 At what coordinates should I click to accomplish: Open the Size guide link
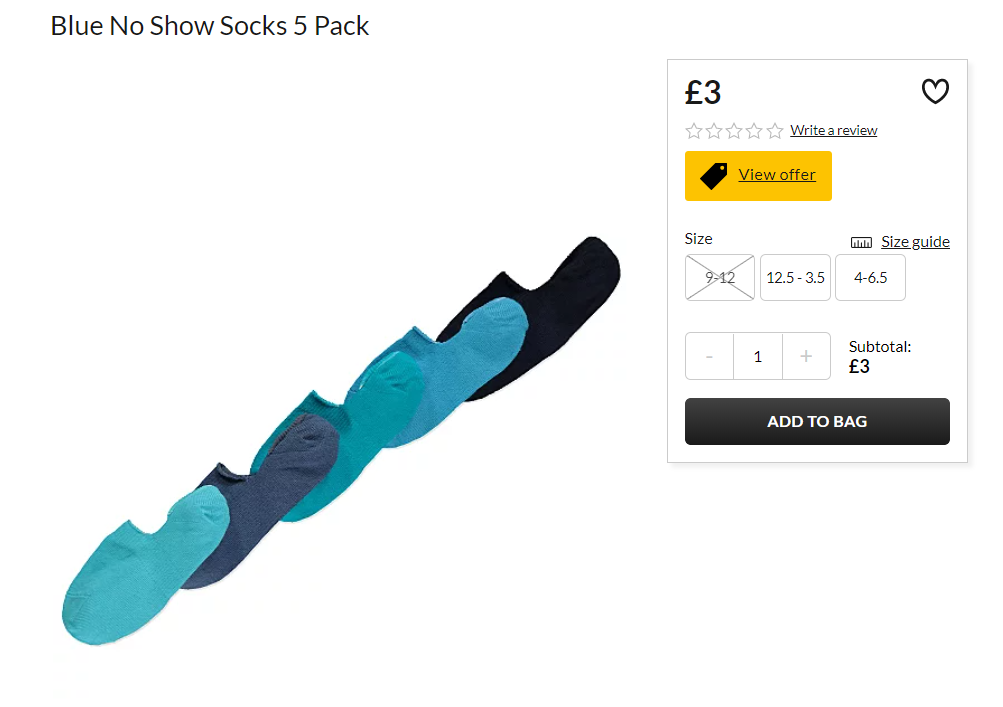click(915, 242)
